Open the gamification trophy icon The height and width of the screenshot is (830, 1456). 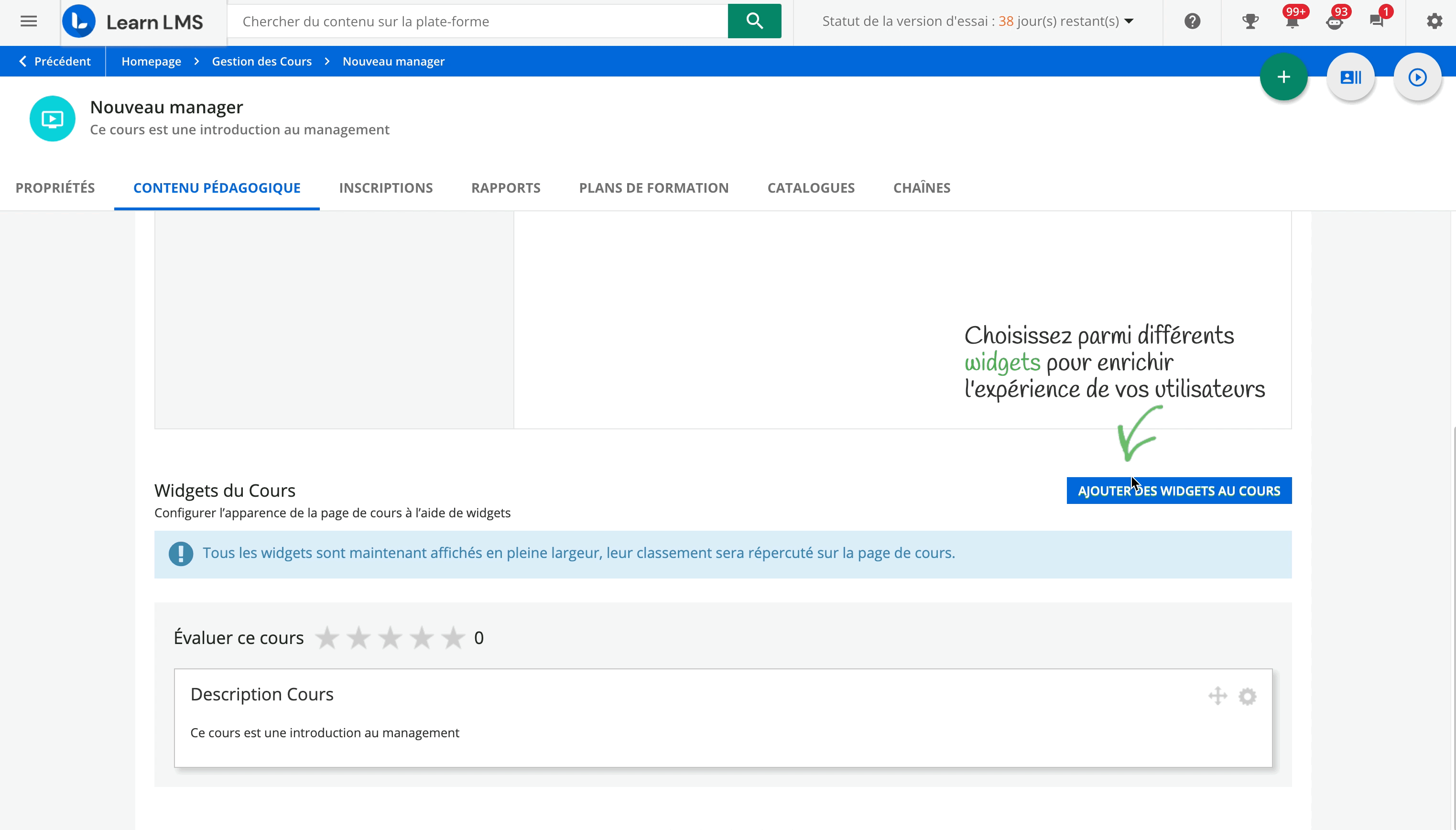click(1250, 21)
